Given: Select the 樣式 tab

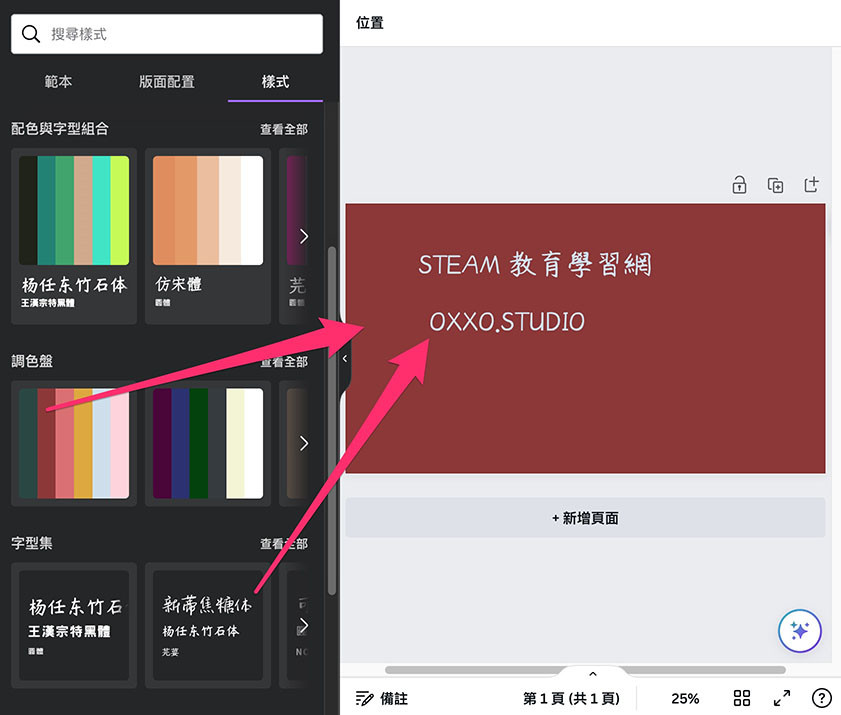Looking at the screenshot, I should 275,82.
